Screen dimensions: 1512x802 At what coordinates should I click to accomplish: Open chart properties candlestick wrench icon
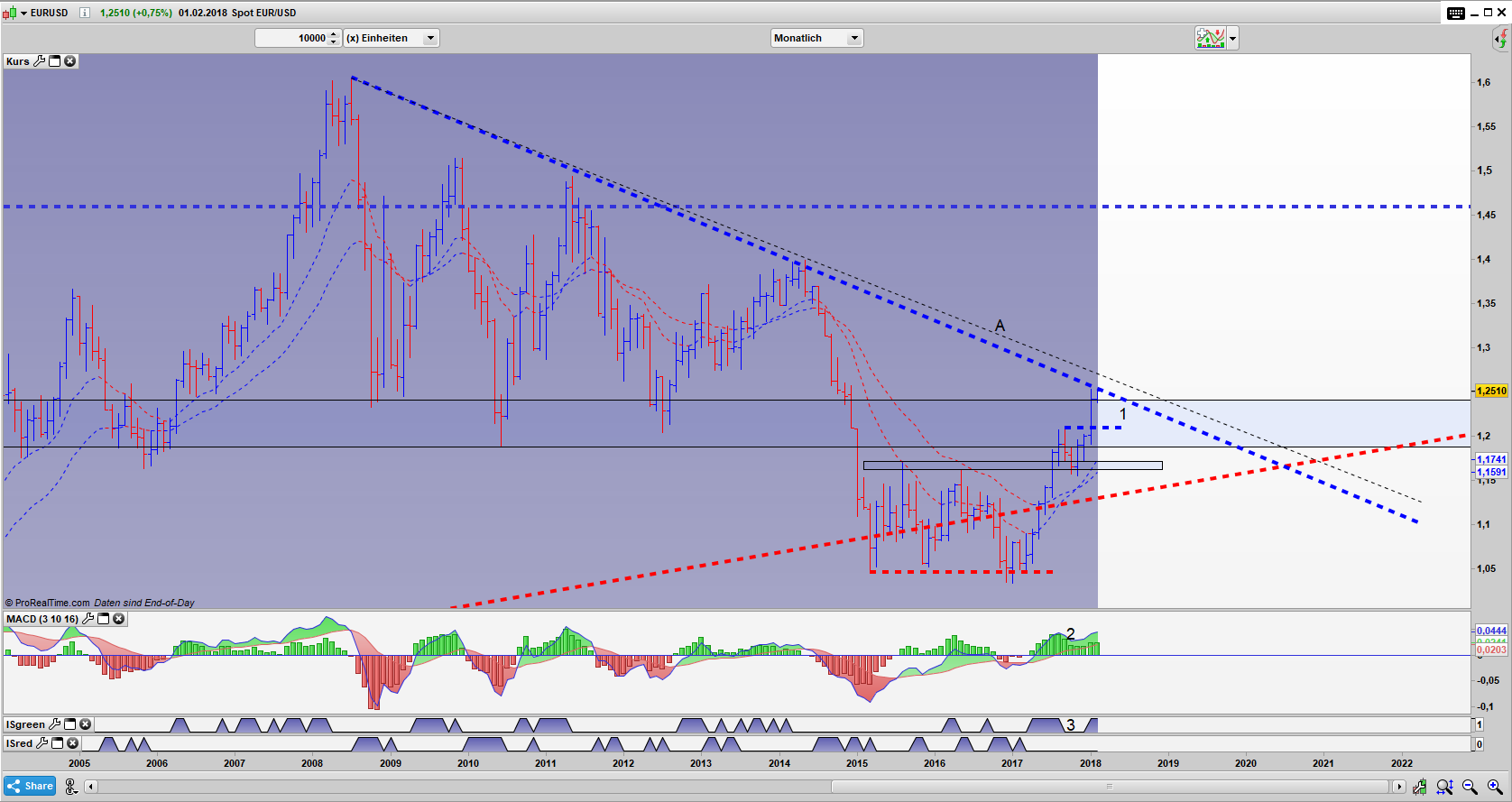1420,787
